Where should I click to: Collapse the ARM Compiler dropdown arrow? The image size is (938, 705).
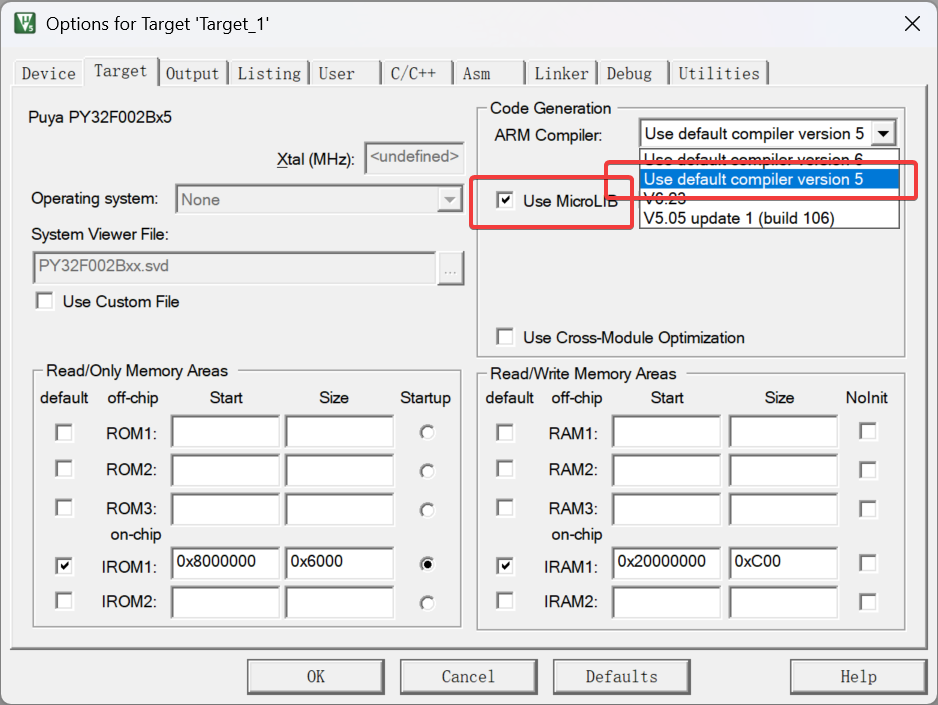[x=884, y=133]
